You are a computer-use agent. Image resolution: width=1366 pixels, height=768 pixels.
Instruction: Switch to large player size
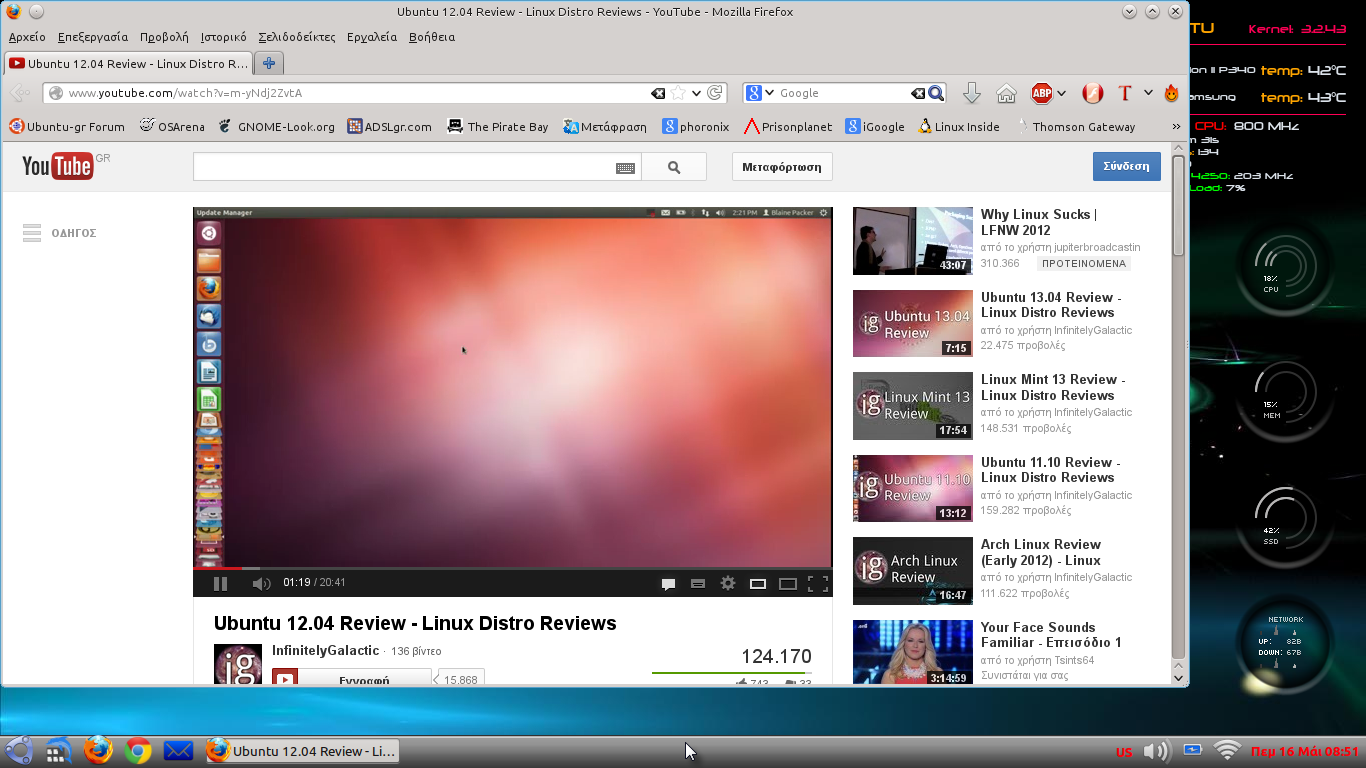coord(788,584)
